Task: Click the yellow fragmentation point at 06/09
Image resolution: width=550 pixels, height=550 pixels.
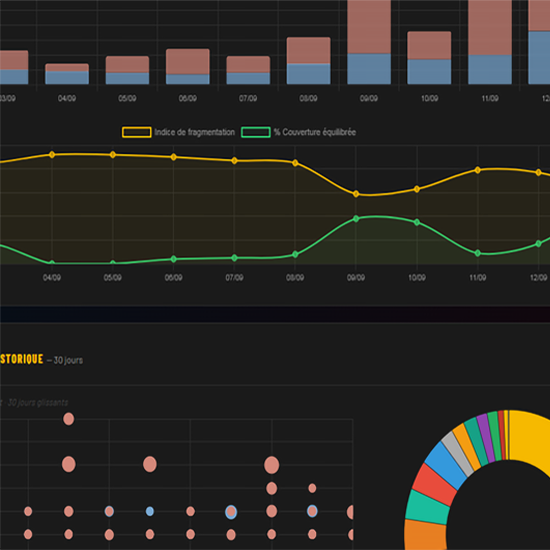Action: (x=174, y=157)
